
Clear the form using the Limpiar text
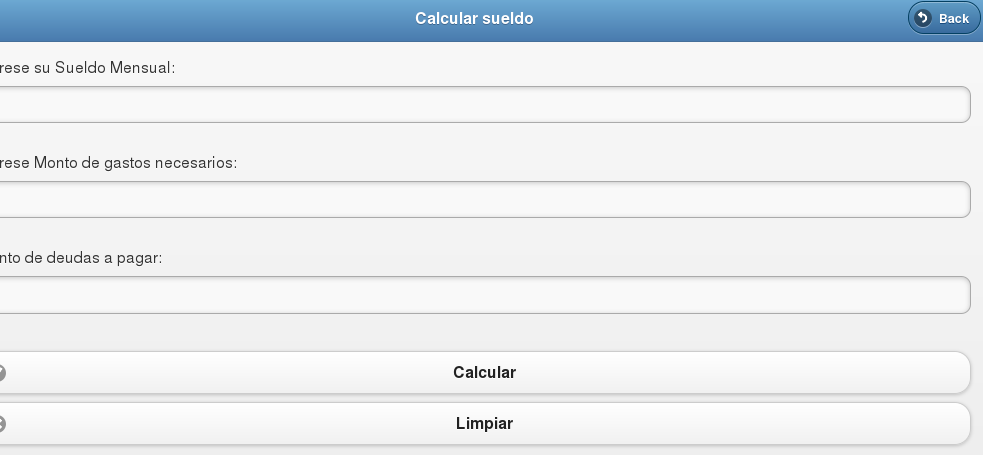(484, 424)
